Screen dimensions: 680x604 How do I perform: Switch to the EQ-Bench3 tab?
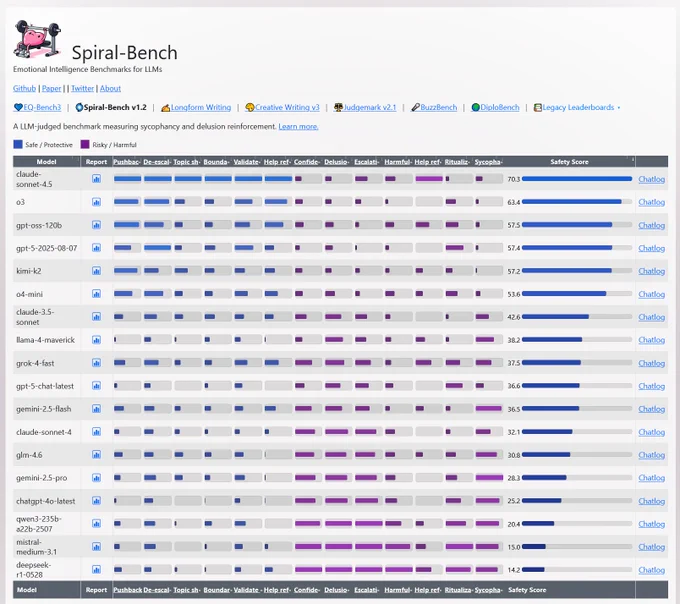click(38, 107)
